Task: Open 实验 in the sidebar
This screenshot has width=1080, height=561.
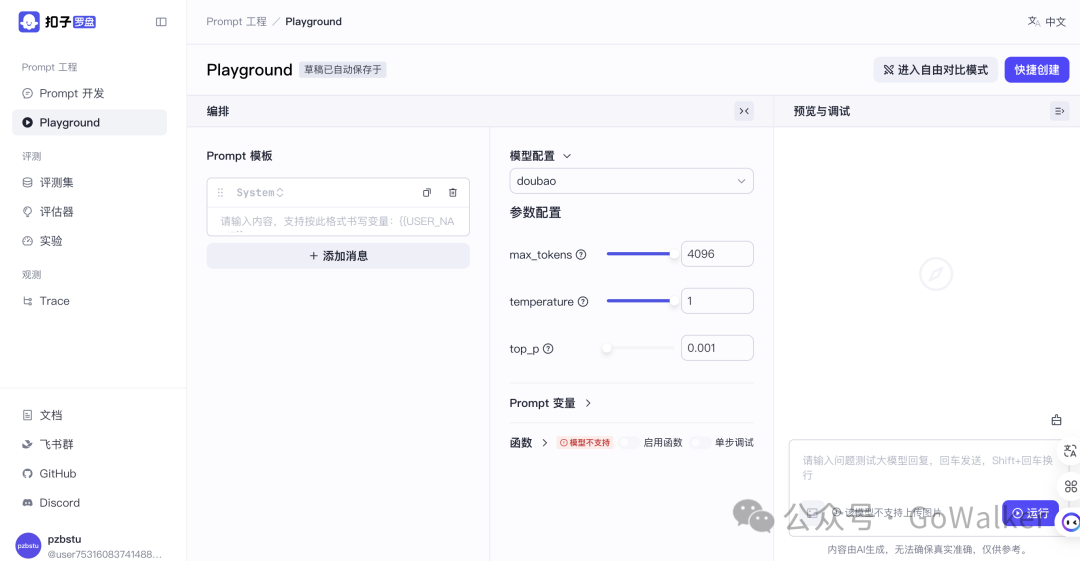Action: coord(90,241)
